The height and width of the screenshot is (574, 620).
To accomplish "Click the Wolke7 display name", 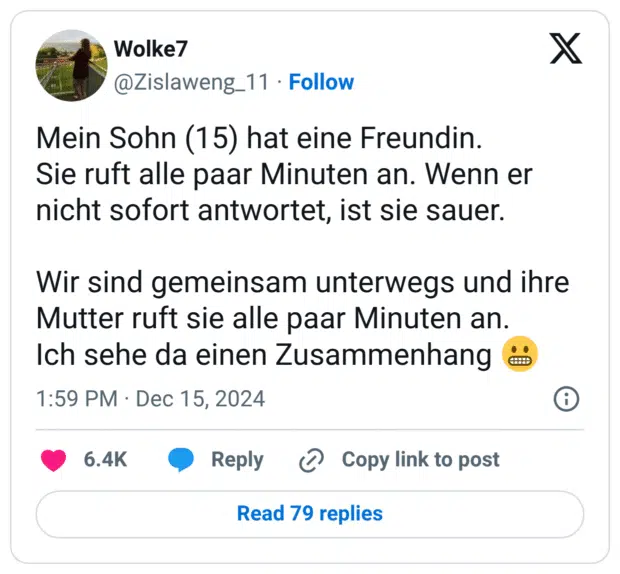I will (150, 49).
